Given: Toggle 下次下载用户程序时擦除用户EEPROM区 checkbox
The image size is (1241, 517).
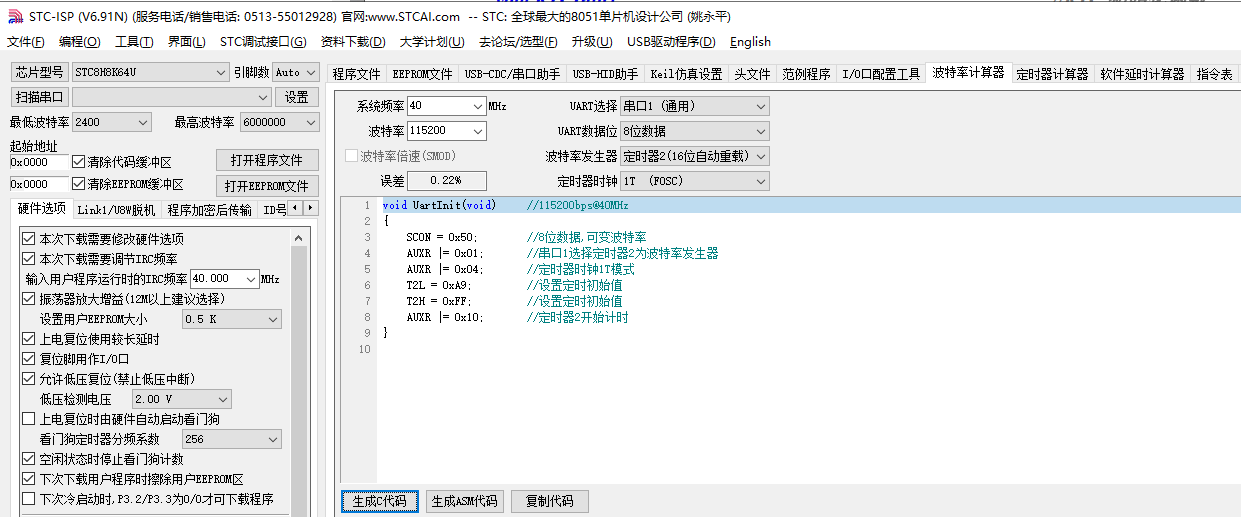Looking at the screenshot, I should tap(28, 479).
